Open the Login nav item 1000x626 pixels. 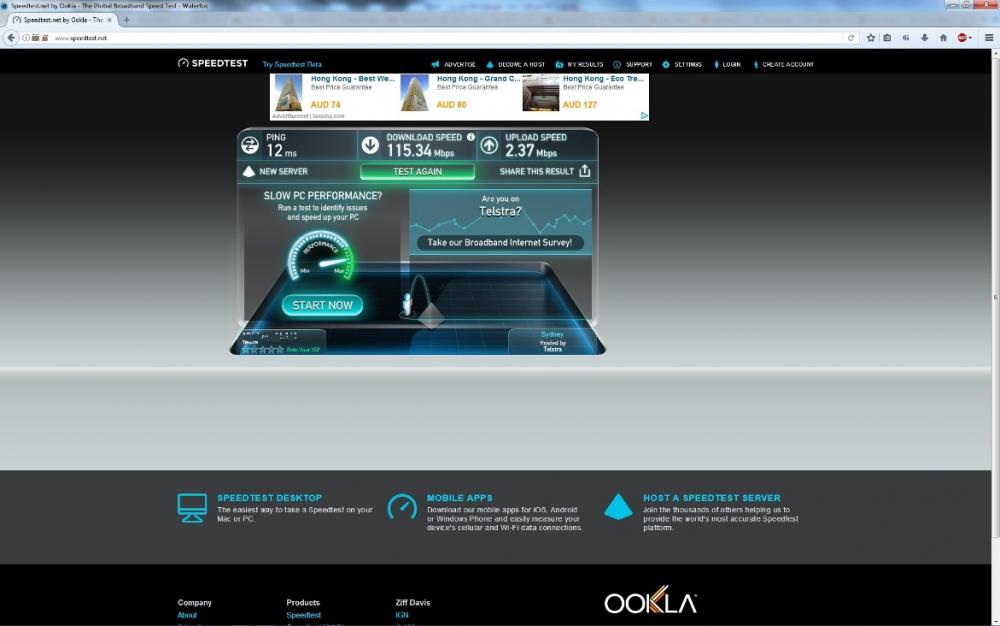pyautogui.click(x=727, y=64)
